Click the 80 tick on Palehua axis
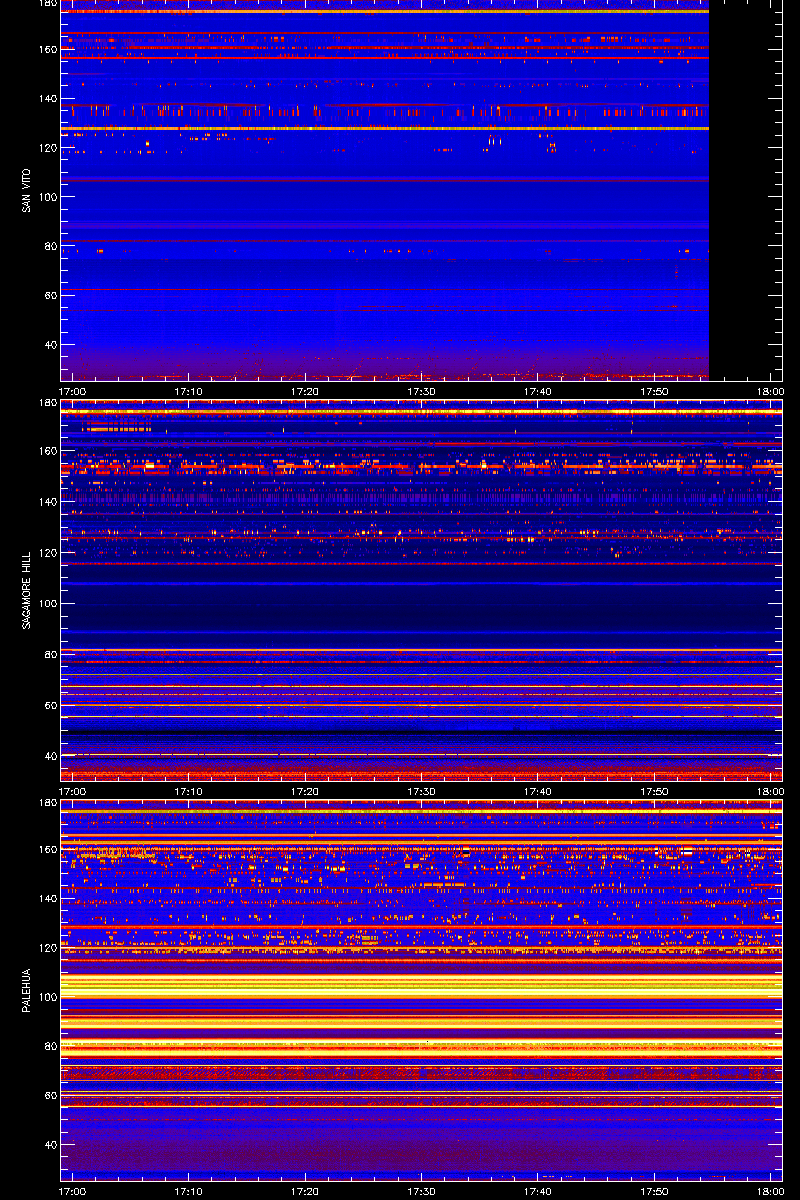800x1200 pixels. 50,1046
